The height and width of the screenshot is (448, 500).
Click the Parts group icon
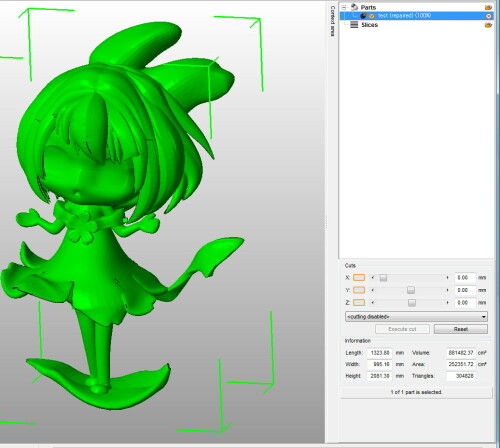pyautogui.click(x=354, y=7)
